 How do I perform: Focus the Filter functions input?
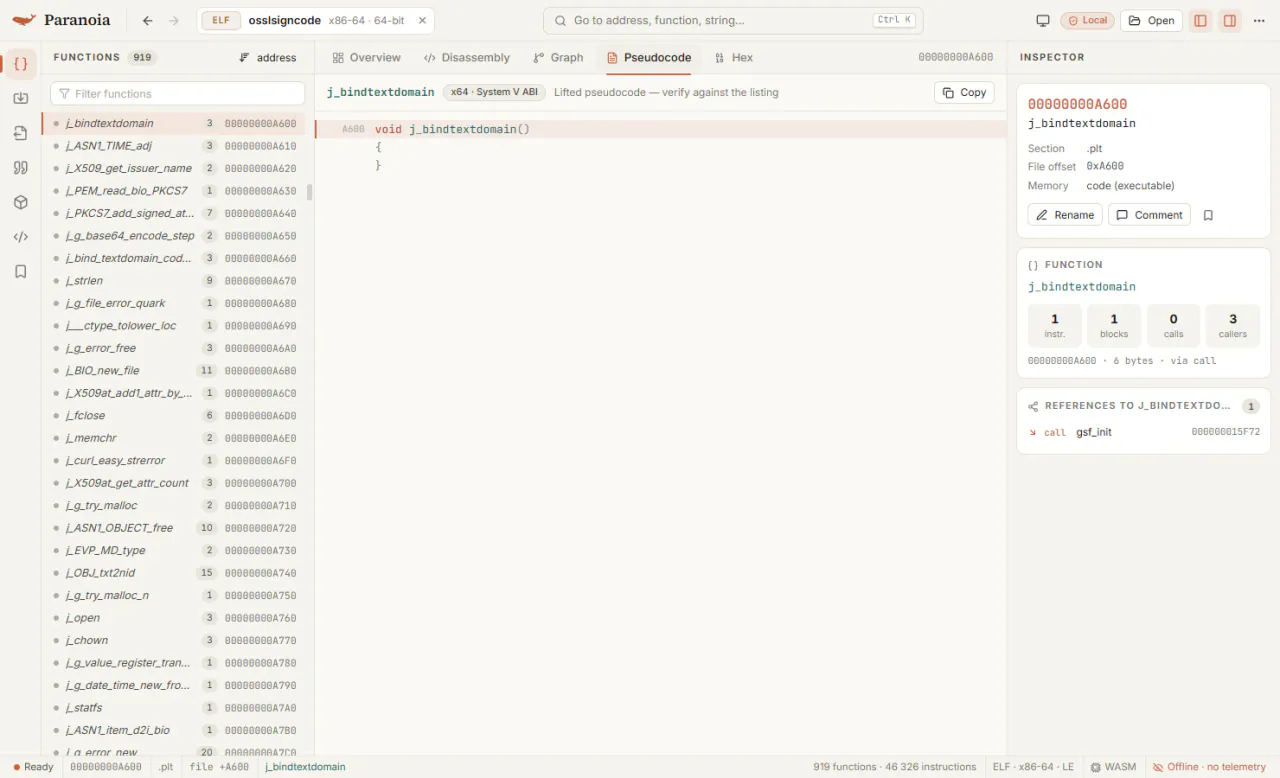pos(178,93)
